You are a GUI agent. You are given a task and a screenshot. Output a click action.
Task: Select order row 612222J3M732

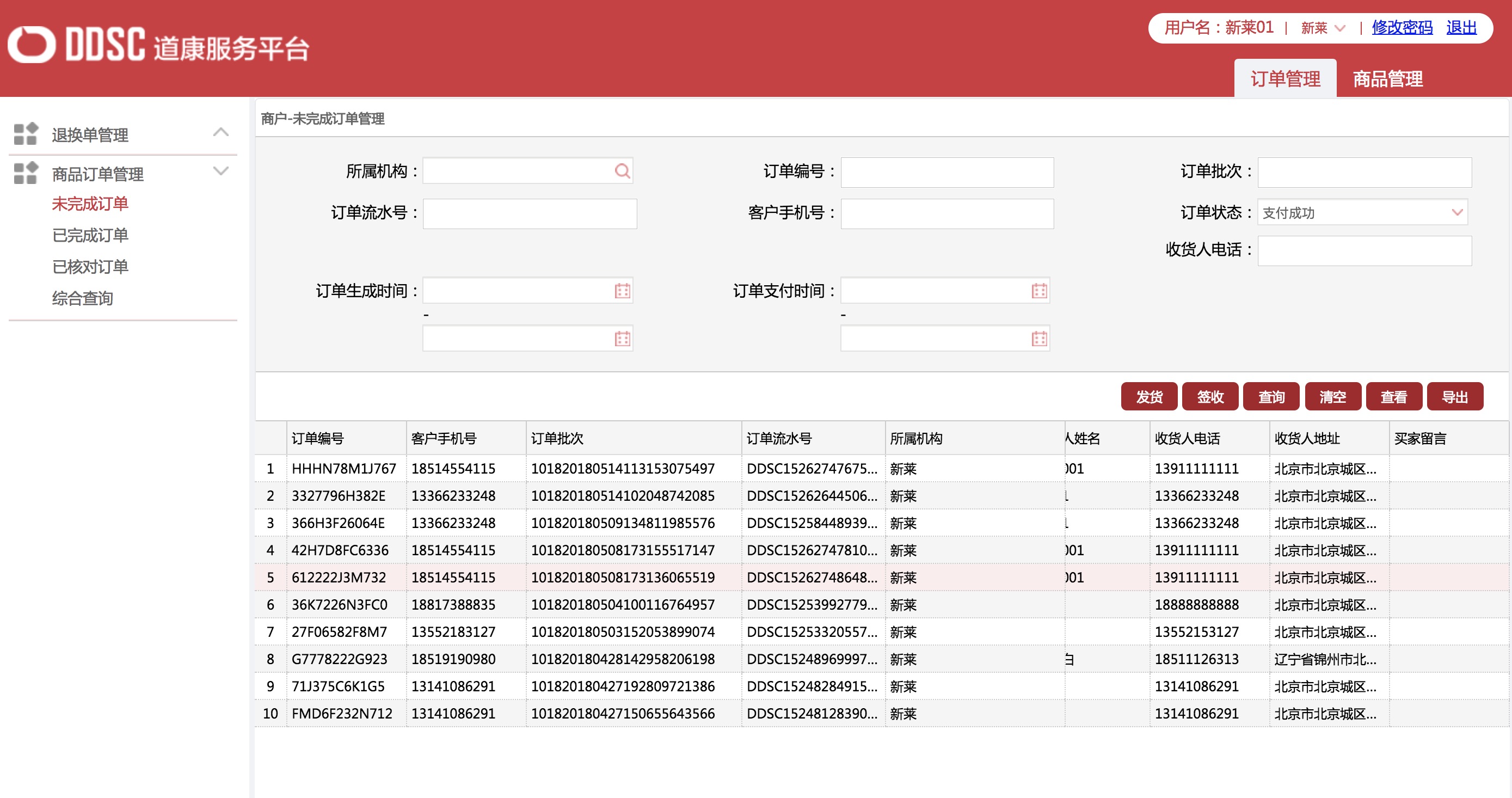[882, 577]
